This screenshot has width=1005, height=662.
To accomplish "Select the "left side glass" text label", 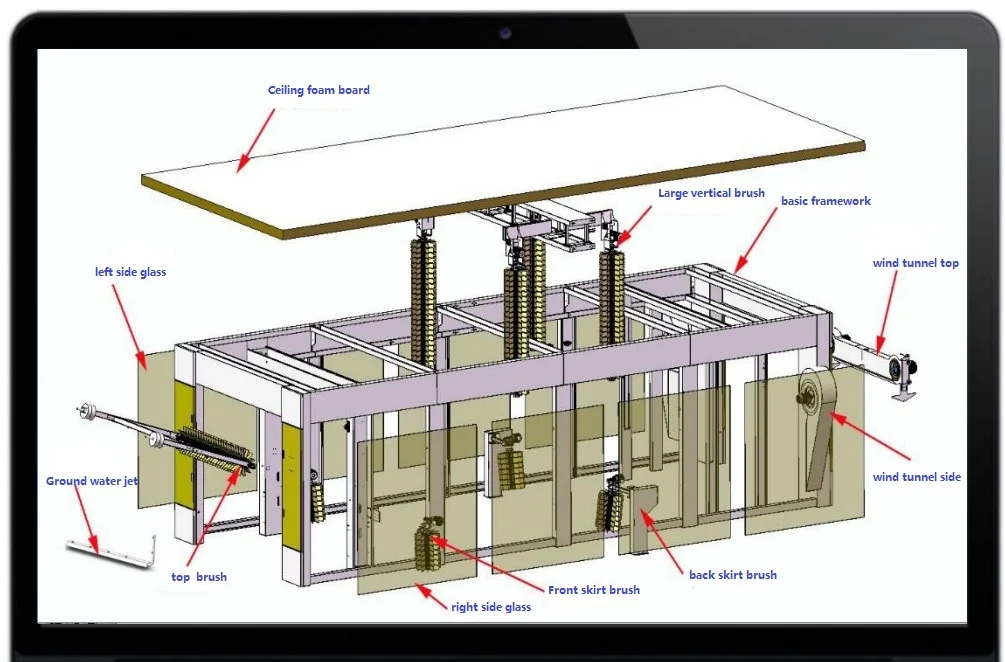I will click(130, 272).
